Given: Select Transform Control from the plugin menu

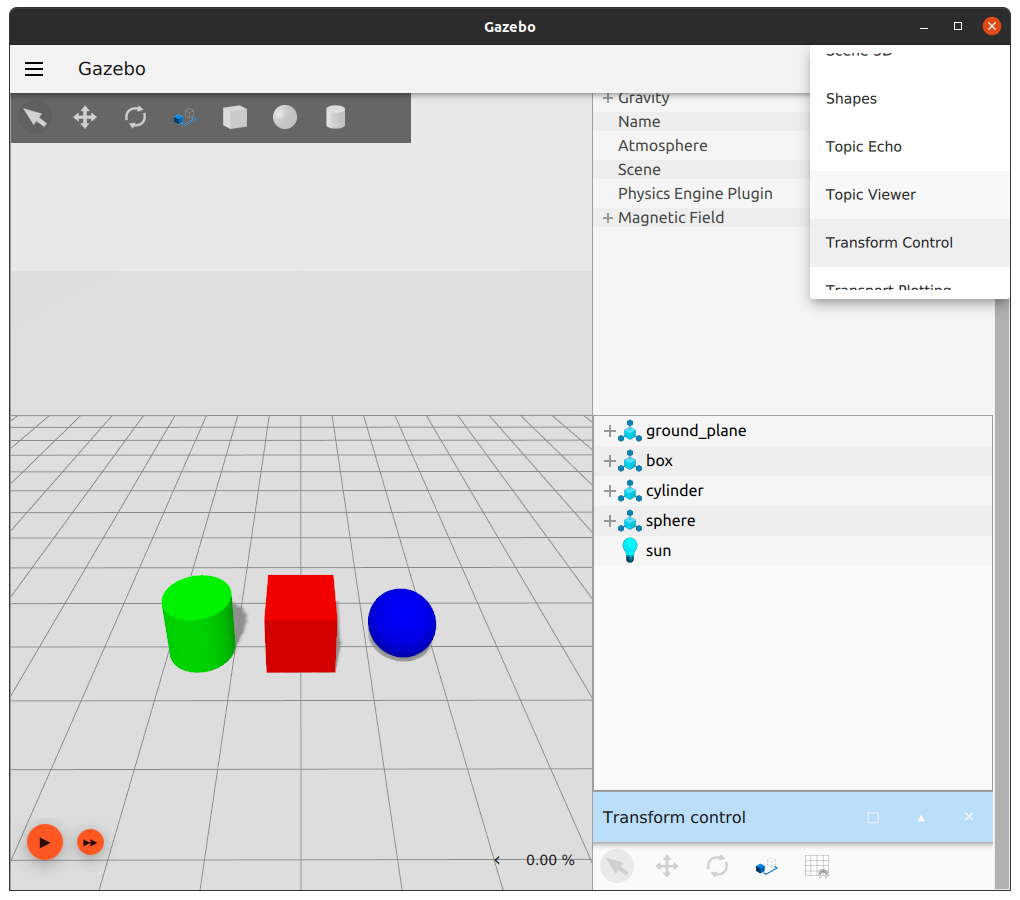Looking at the screenshot, I should tap(909, 243).
